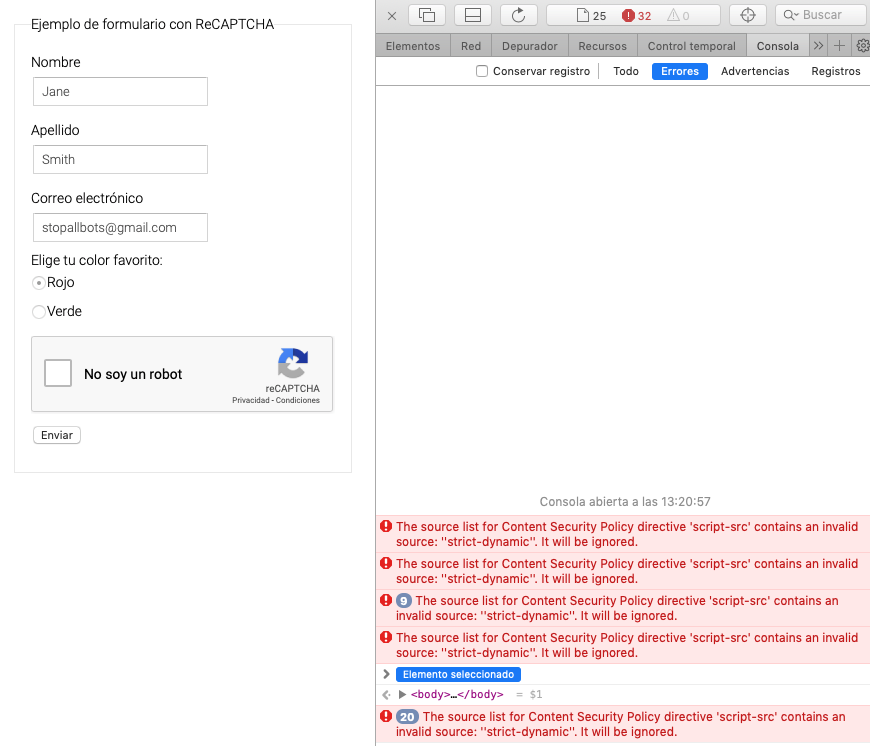Expand the repeated error with badge 20
This screenshot has height=746, width=870.
[386, 716]
